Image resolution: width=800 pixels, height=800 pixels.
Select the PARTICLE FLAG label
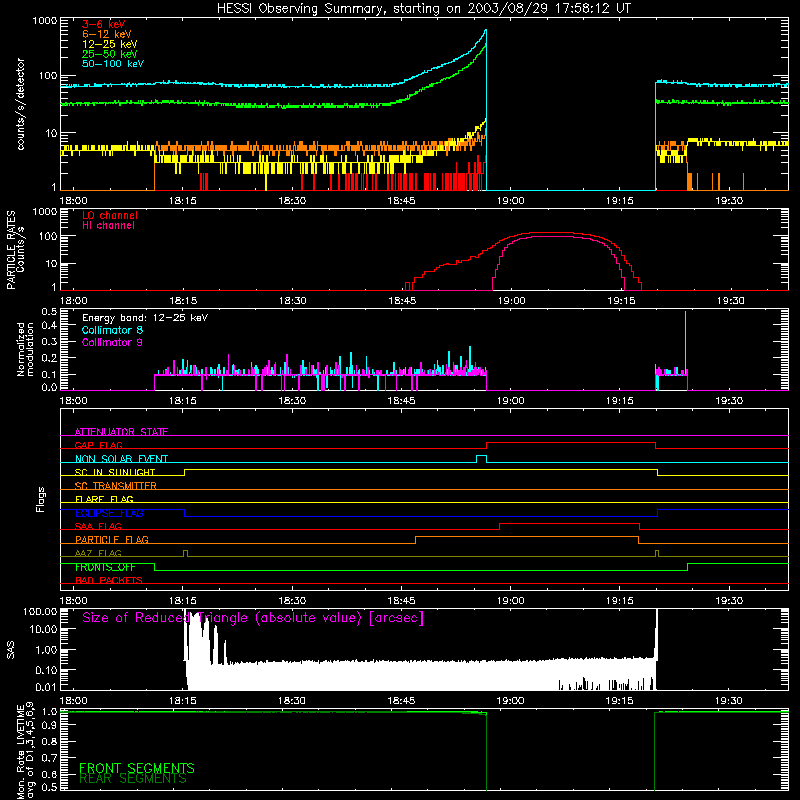(112, 539)
